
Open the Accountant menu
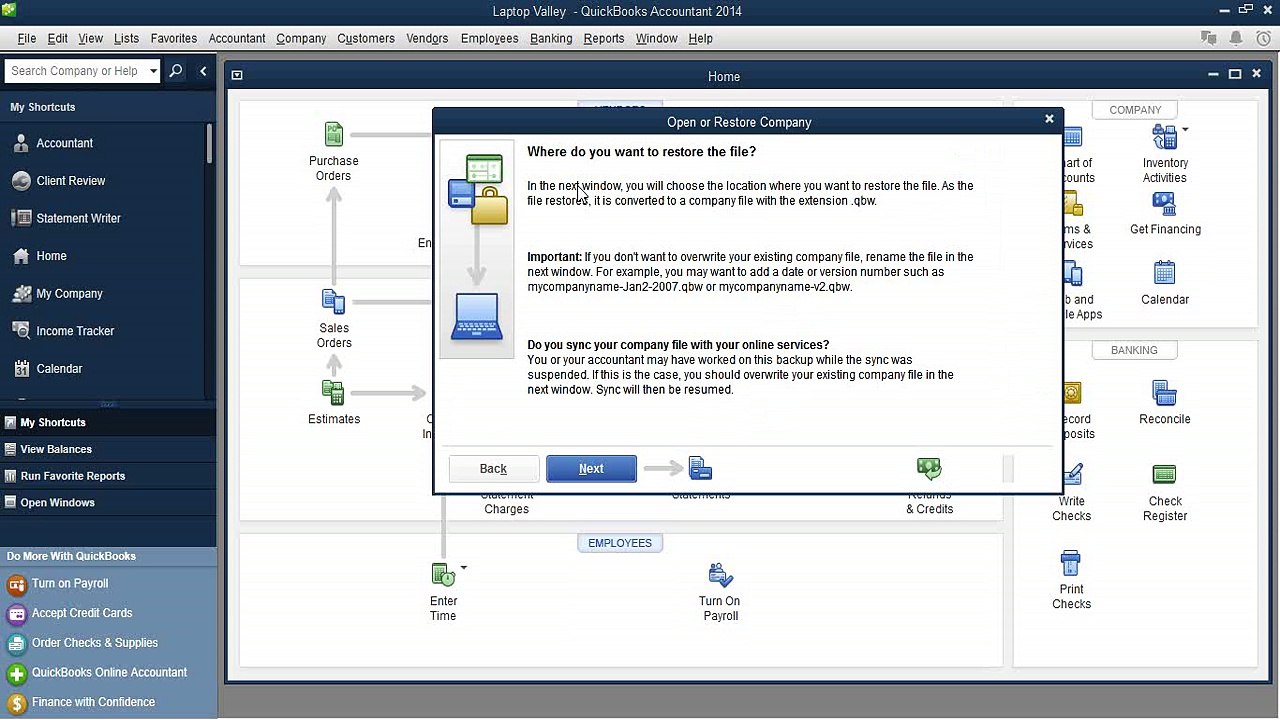click(237, 38)
